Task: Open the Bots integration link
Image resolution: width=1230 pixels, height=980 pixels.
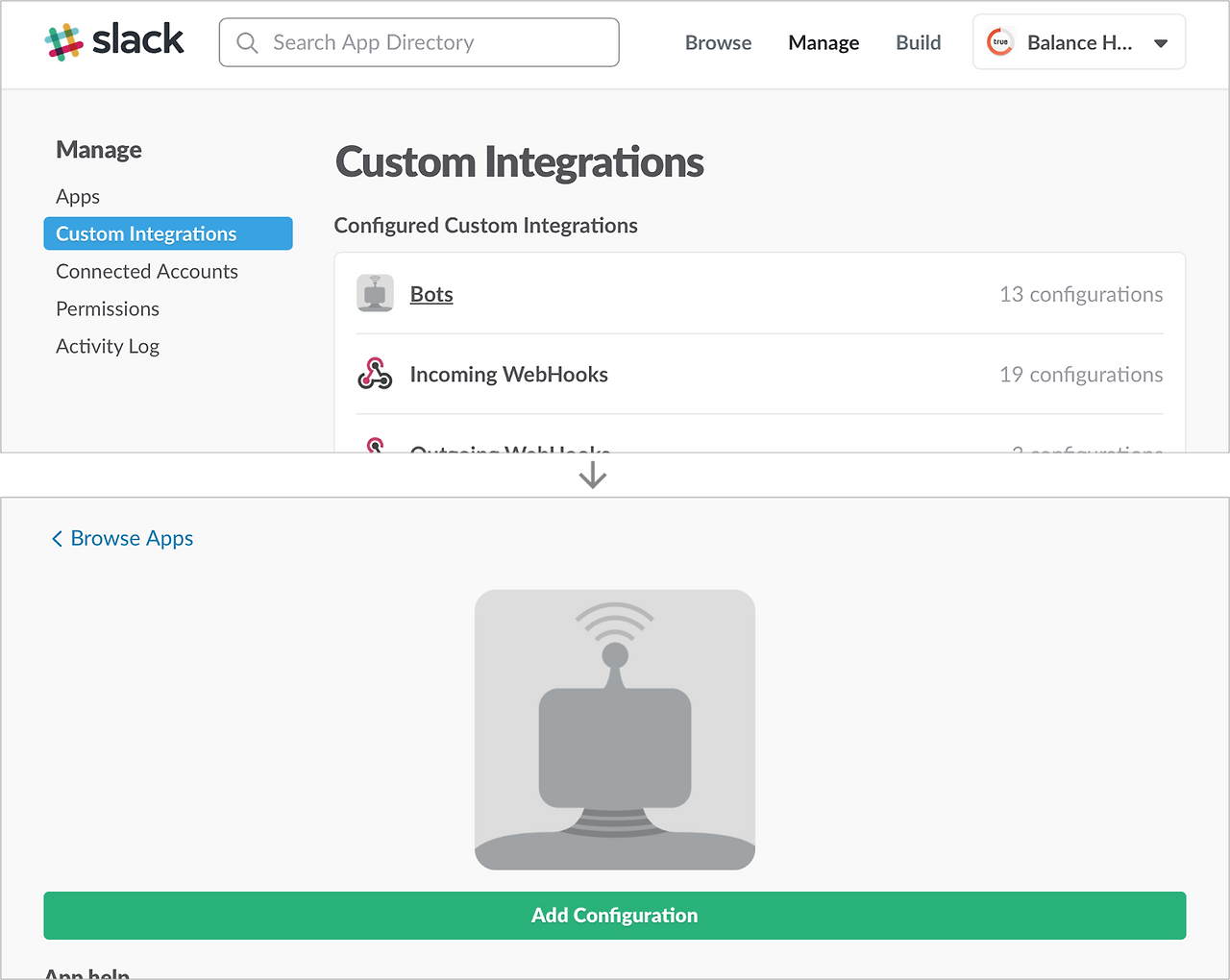Action: (x=431, y=294)
